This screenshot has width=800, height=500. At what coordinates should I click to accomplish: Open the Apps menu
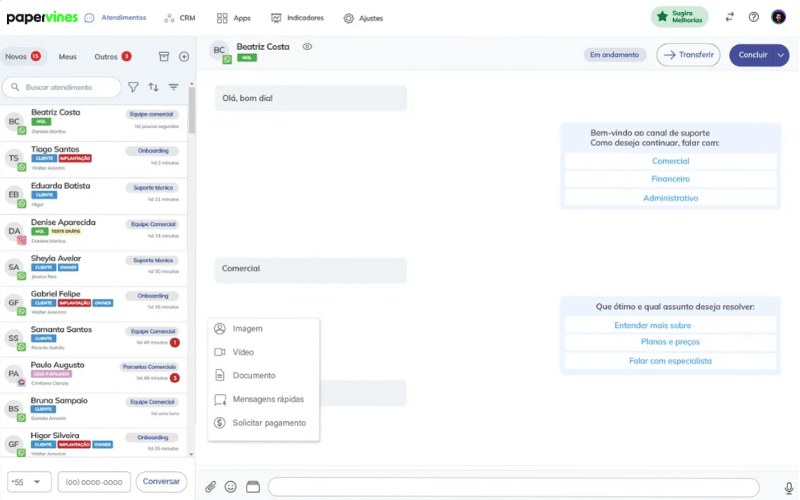[234, 18]
